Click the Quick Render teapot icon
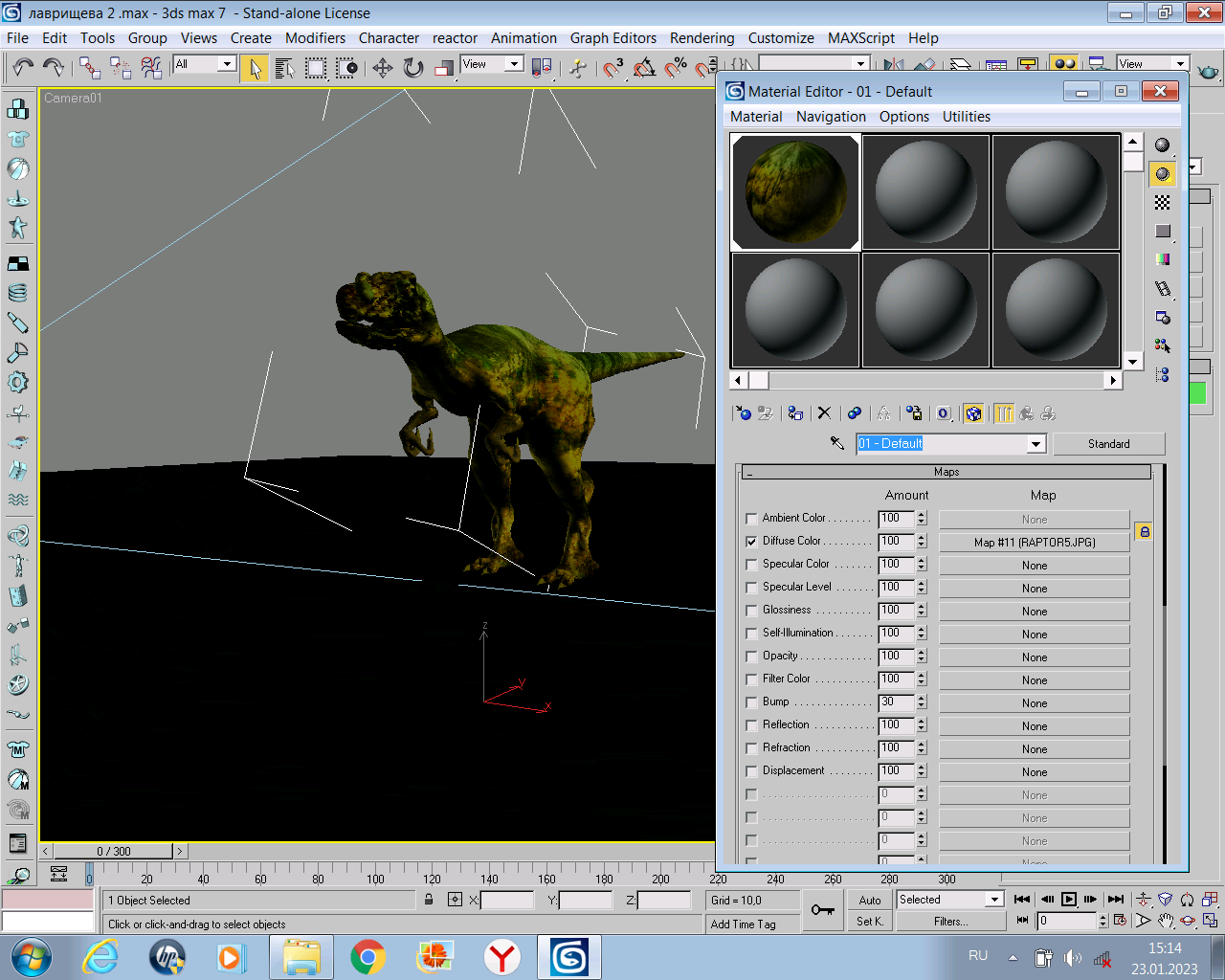 tap(1209, 70)
